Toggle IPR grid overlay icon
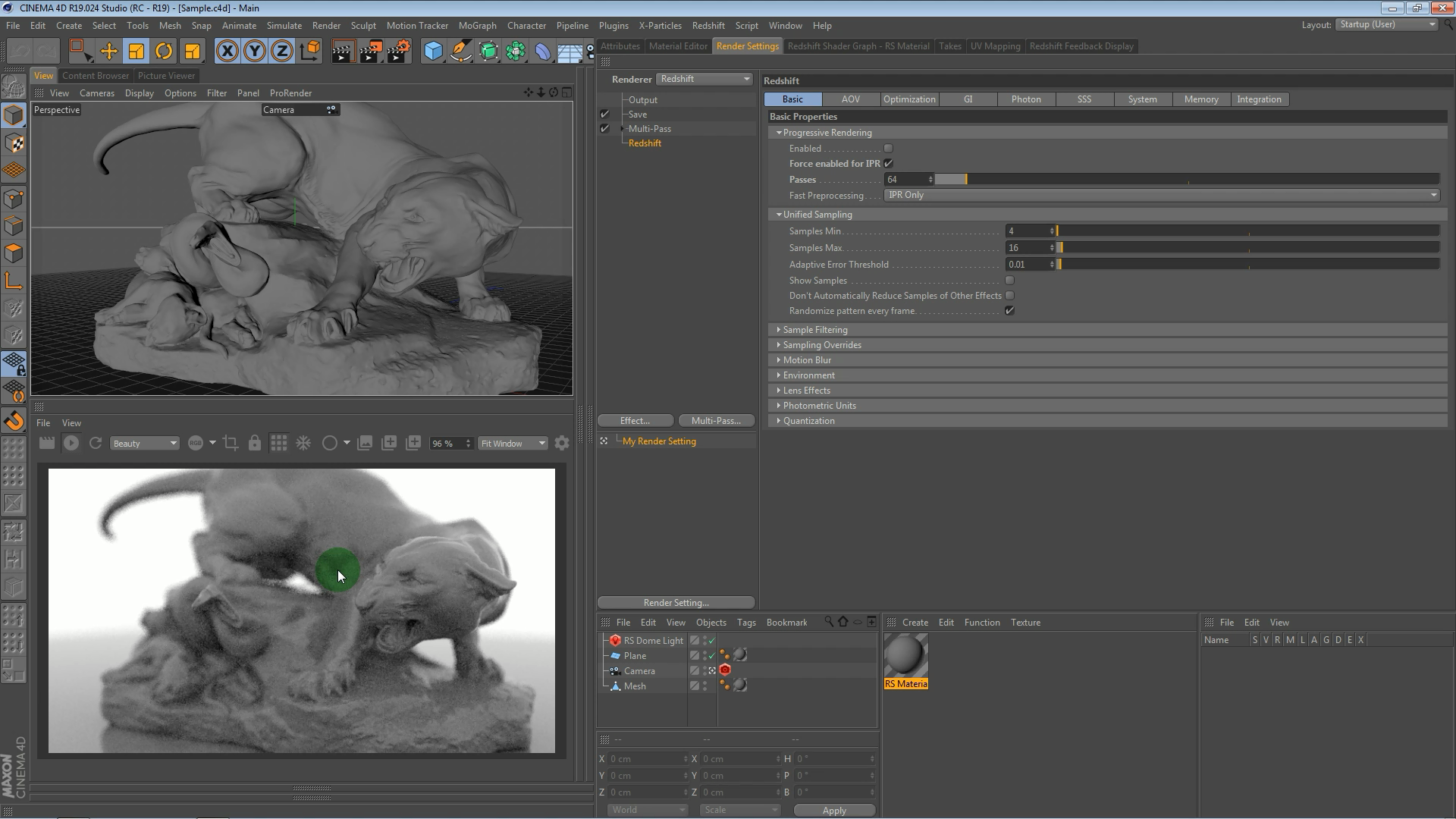 [279, 444]
